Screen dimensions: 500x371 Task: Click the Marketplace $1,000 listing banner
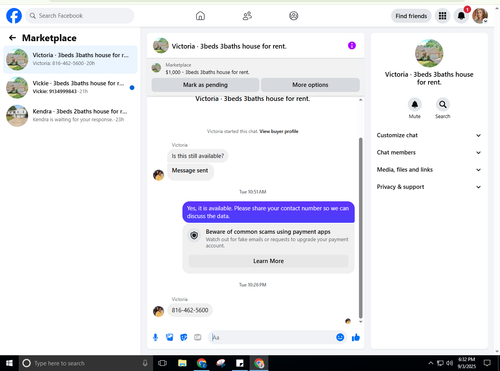256,68
